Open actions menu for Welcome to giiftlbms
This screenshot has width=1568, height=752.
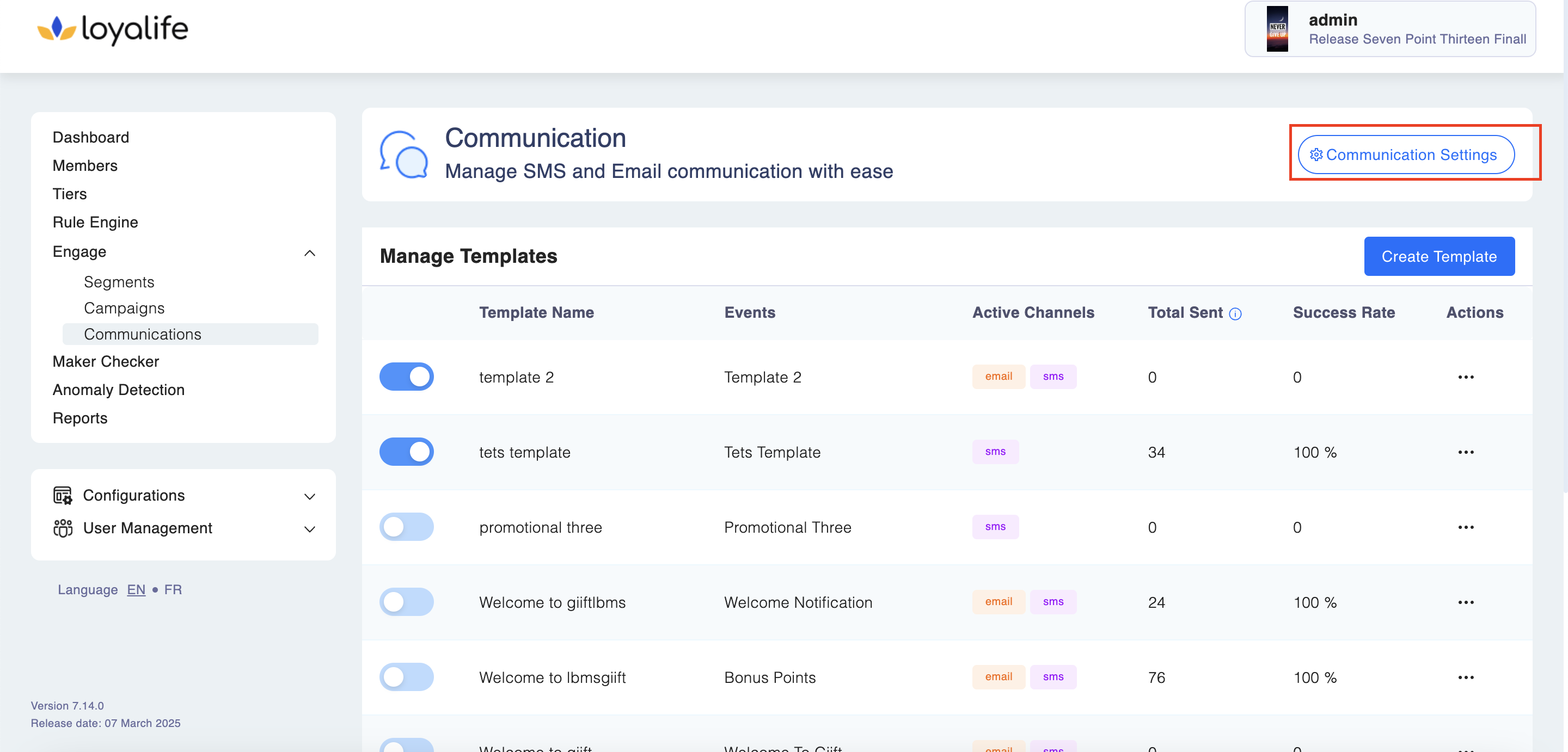coord(1465,602)
